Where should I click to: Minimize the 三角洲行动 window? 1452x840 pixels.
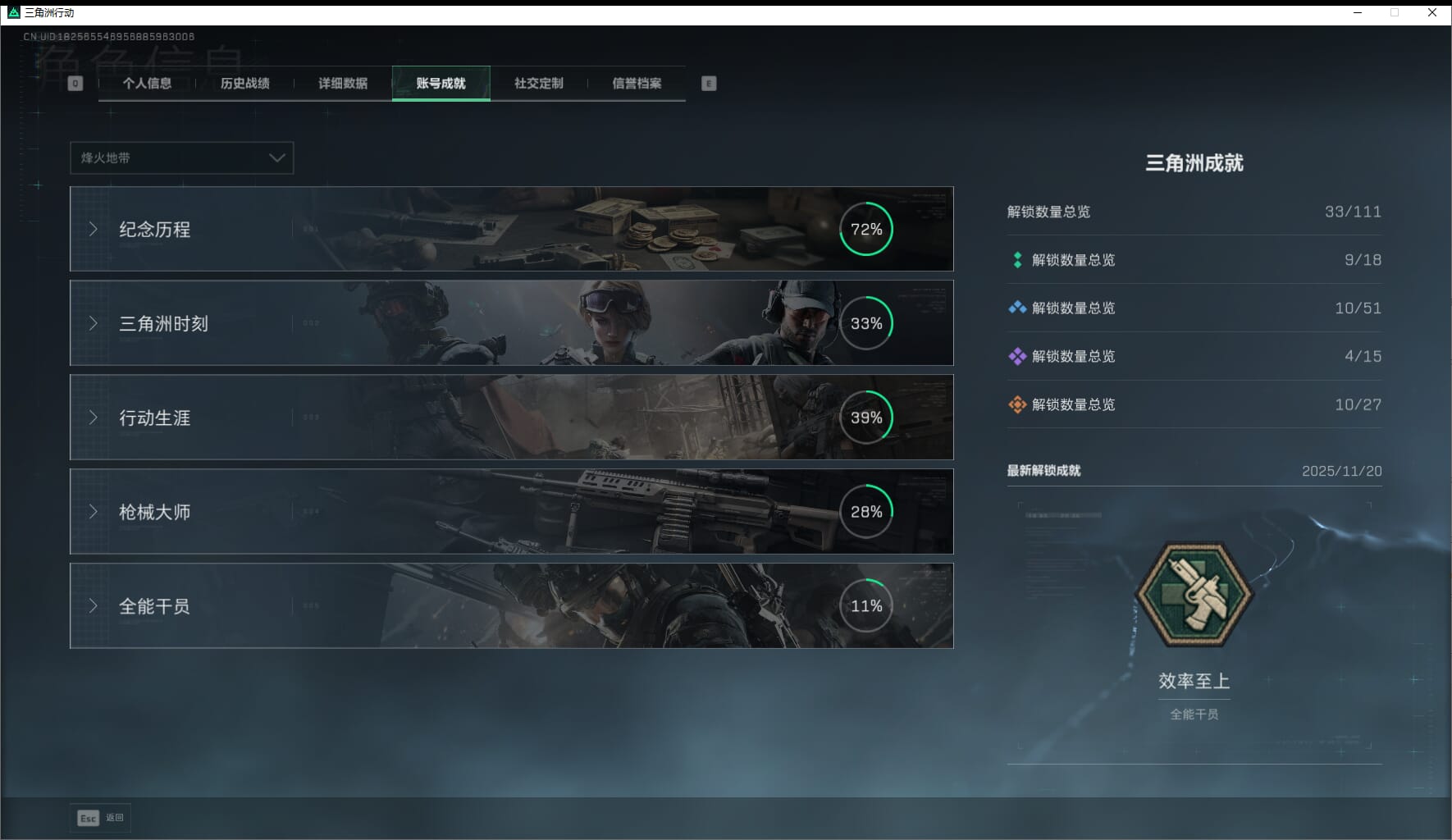pyautogui.click(x=1358, y=12)
